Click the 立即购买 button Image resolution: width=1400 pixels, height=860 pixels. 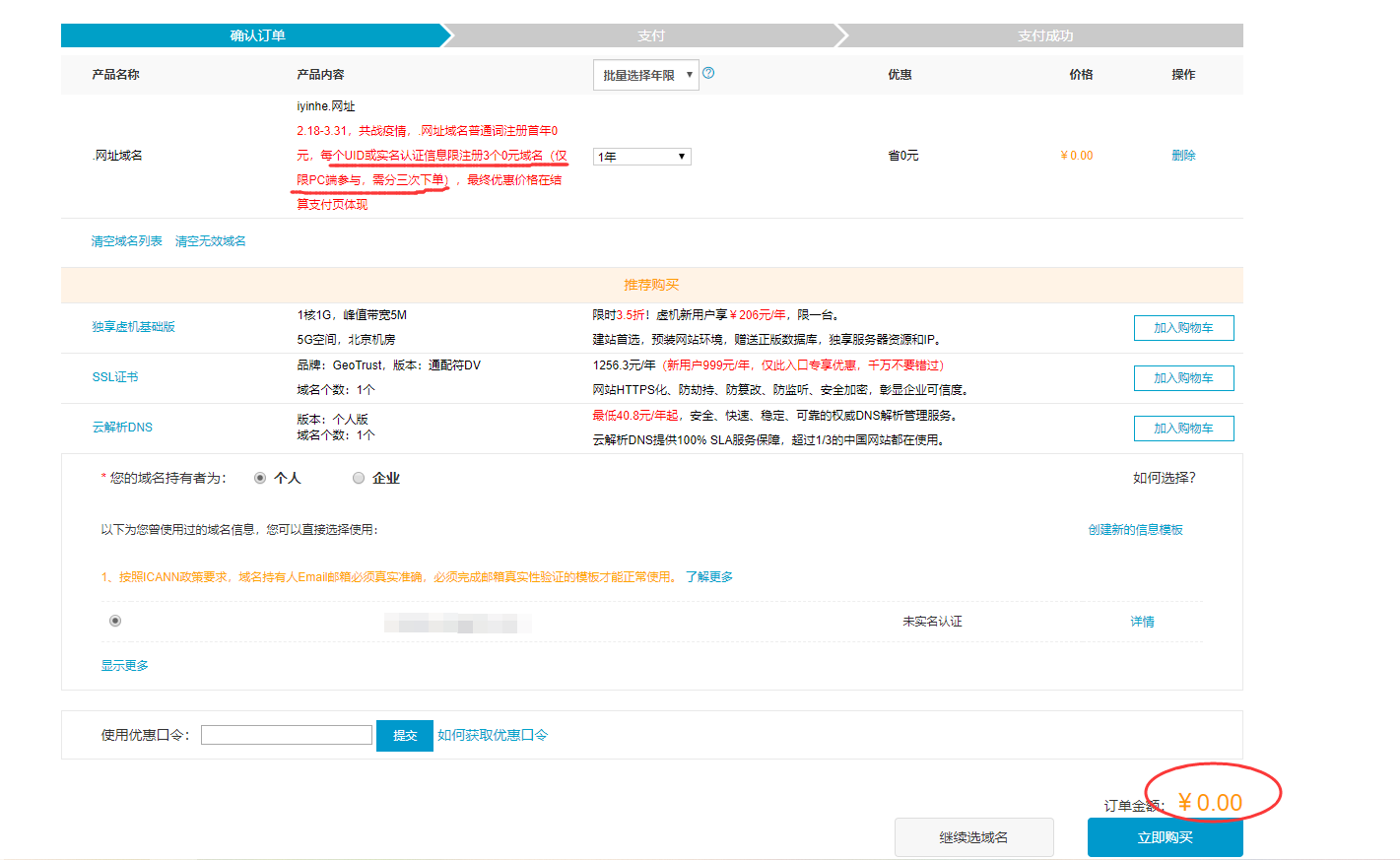[1165, 837]
